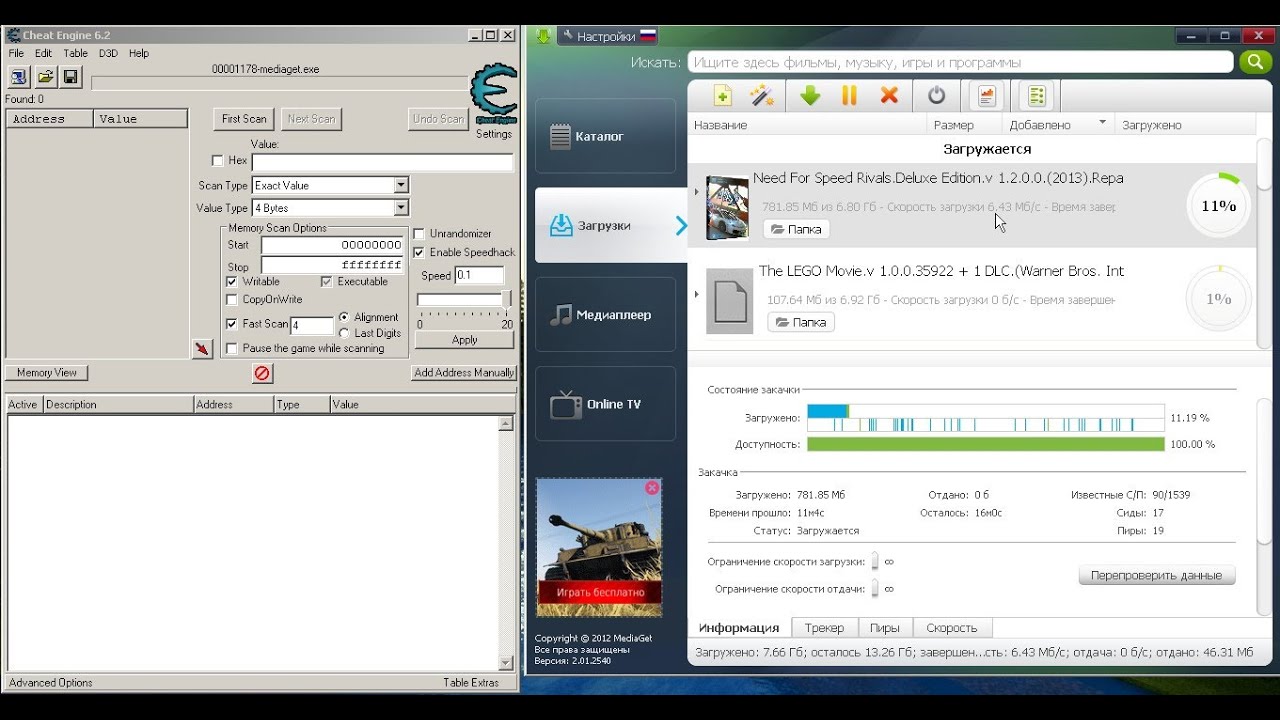The width and height of the screenshot is (1280, 720).
Task: Click green start download arrow icon
Action: click(810, 96)
